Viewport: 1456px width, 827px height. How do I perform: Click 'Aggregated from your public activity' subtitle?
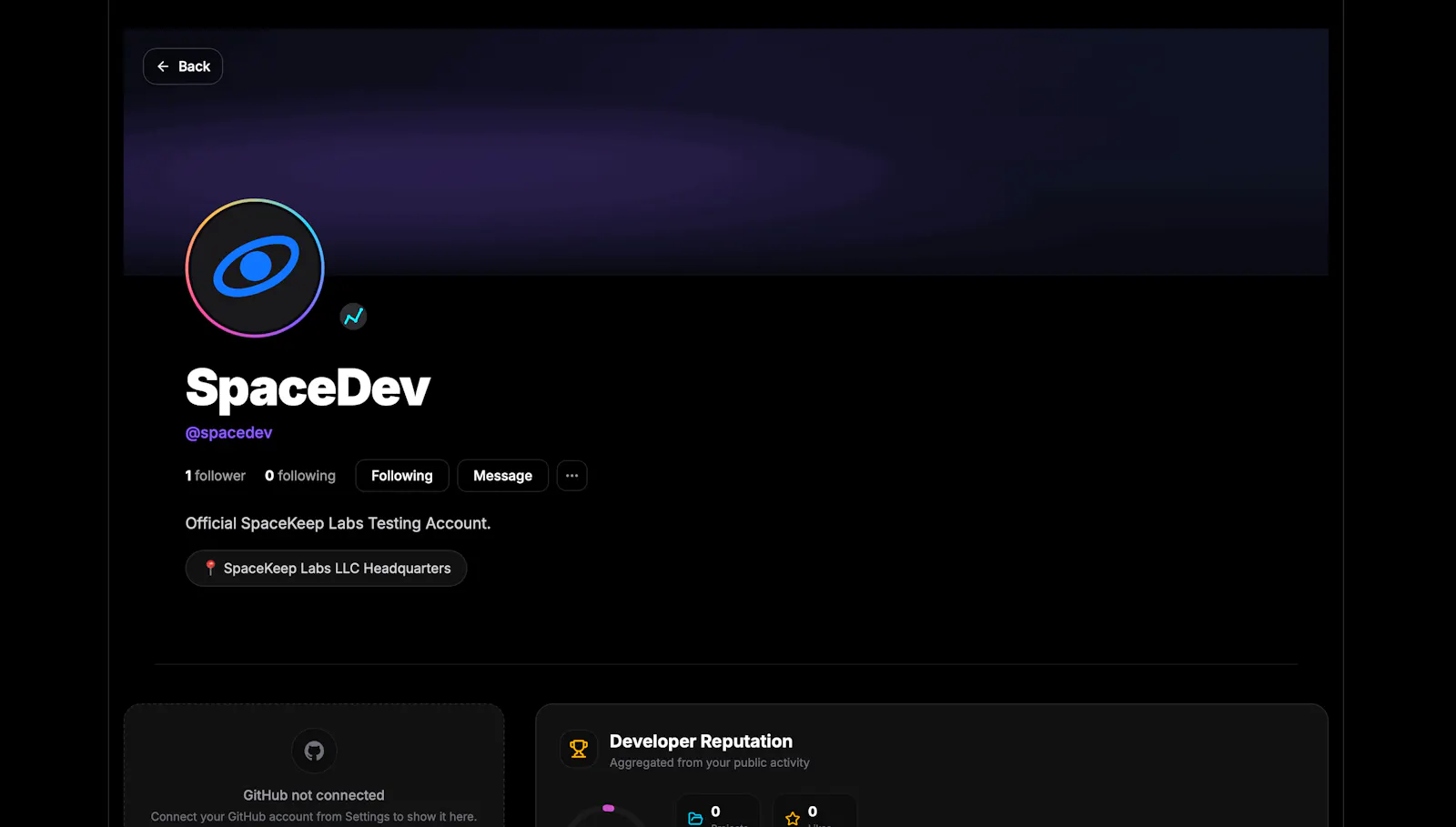[709, 763]
